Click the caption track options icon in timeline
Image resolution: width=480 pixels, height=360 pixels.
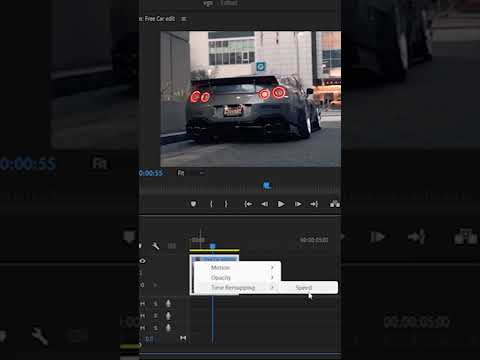172,246
